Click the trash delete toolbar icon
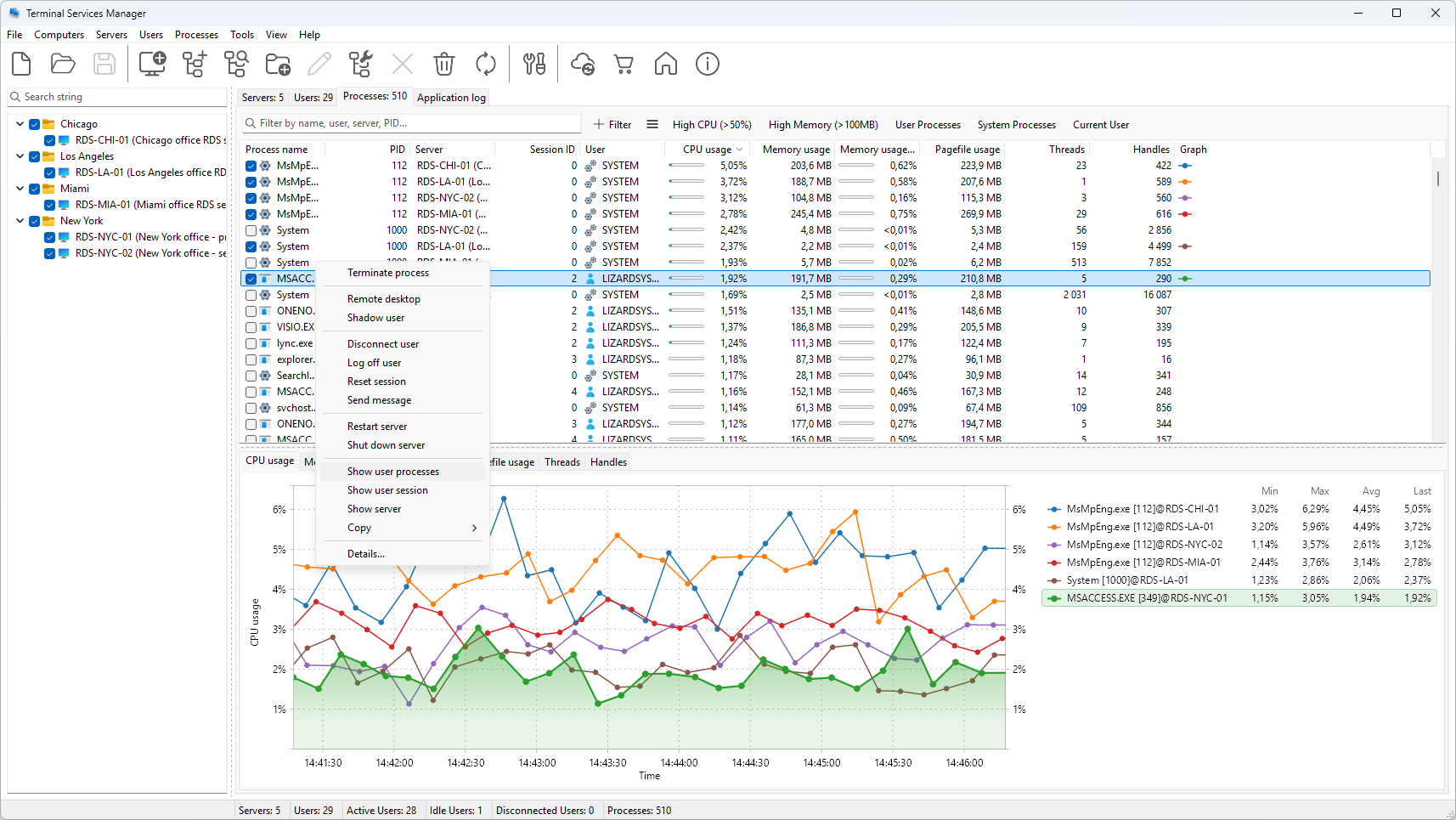 coord(444,64)
